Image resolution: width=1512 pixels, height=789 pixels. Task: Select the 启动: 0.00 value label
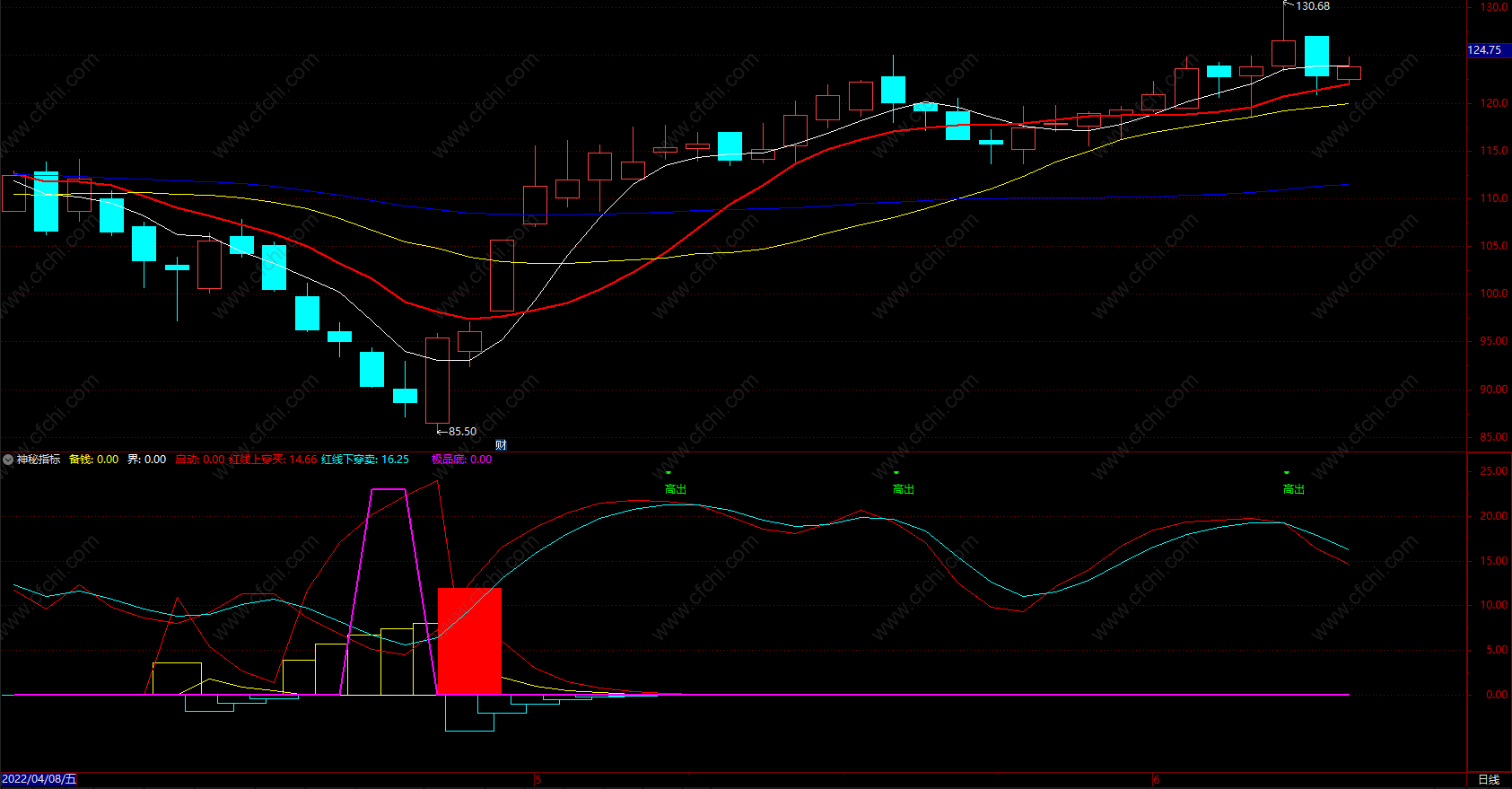tap(199, 460)
